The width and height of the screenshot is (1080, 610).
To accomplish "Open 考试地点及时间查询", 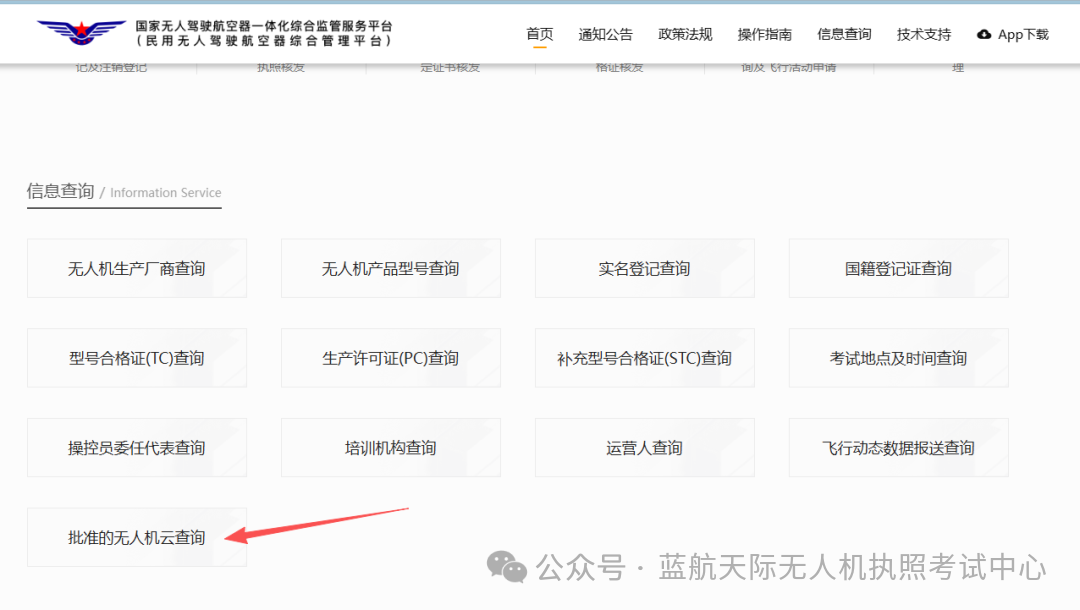I will point(899,358).
